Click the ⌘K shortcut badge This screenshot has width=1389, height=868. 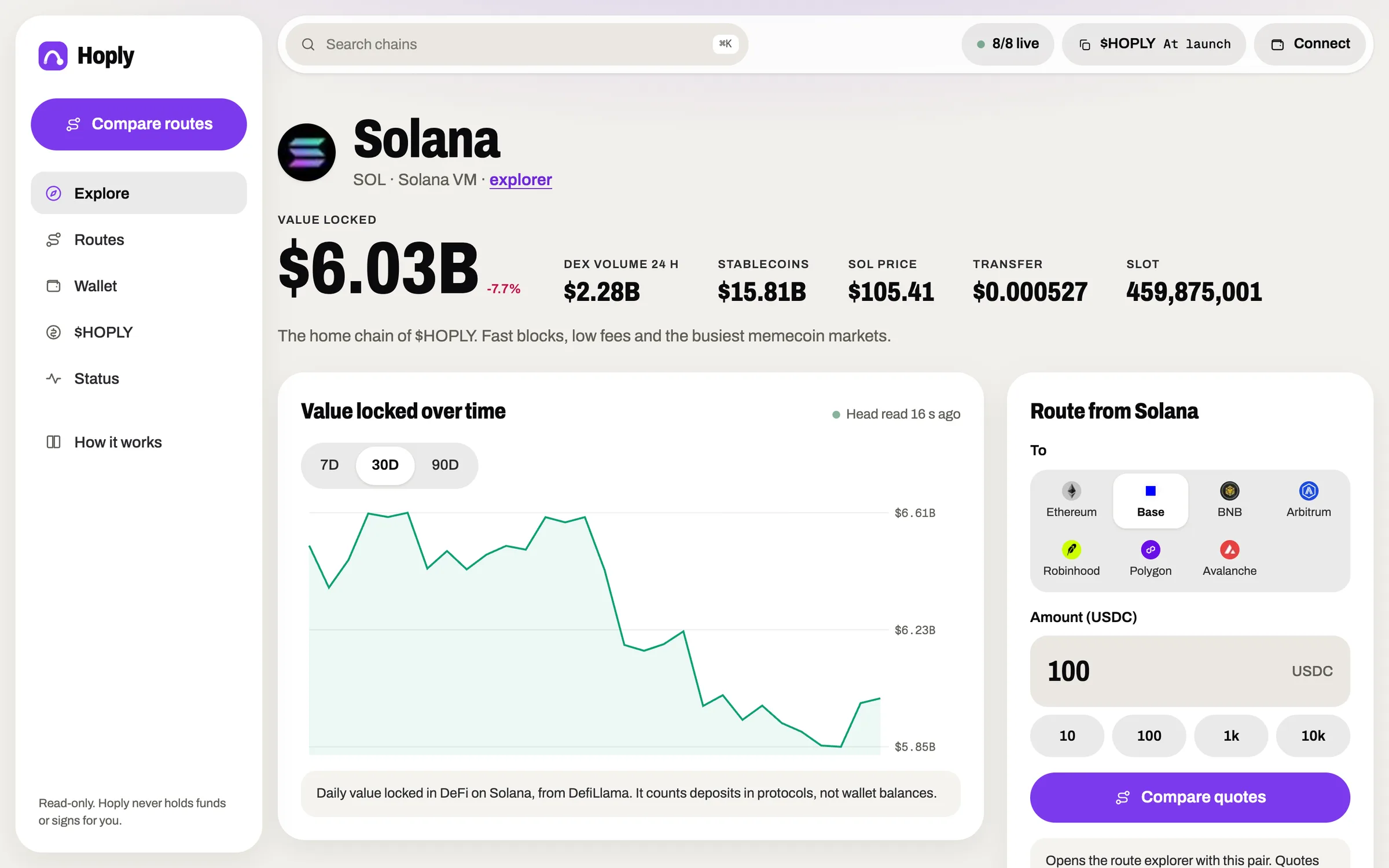[x=725, y=44]
